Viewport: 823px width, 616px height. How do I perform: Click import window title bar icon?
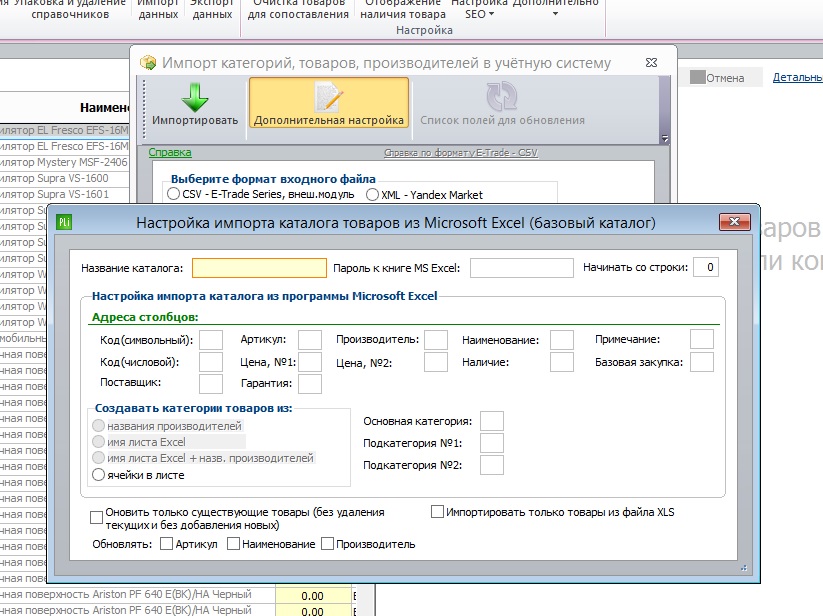pos(148,63)
